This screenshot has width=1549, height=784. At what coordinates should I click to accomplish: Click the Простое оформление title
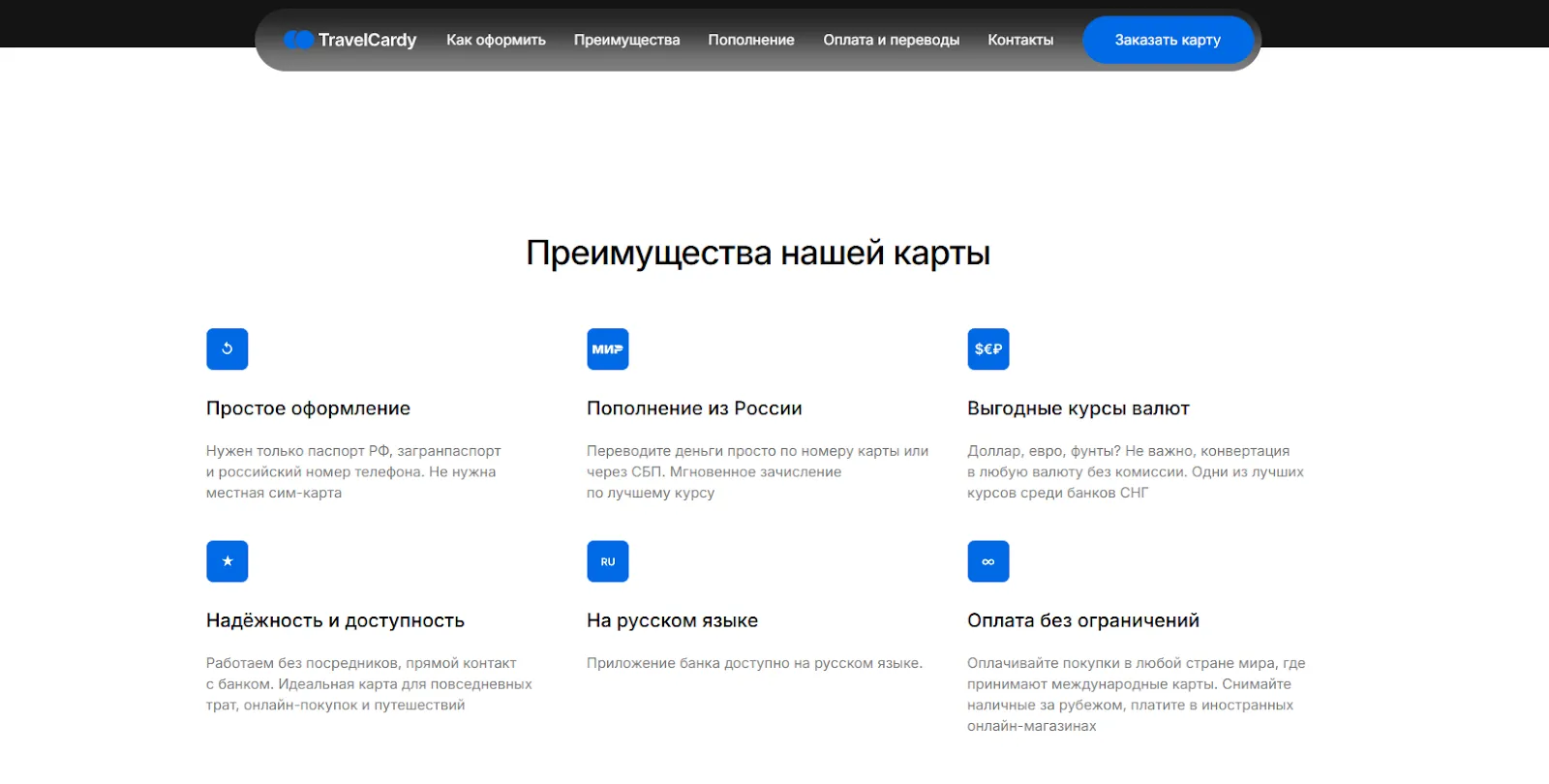(x=308, y=408)
